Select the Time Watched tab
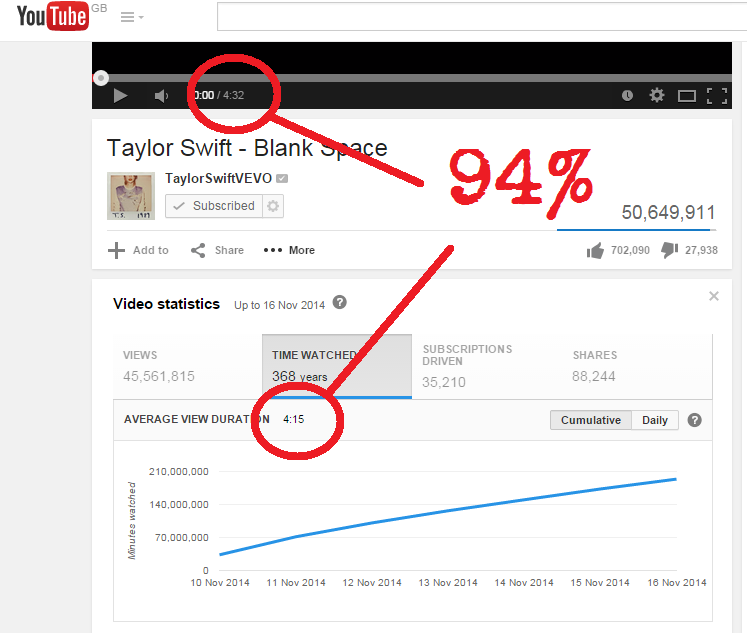 pos(337,366)
